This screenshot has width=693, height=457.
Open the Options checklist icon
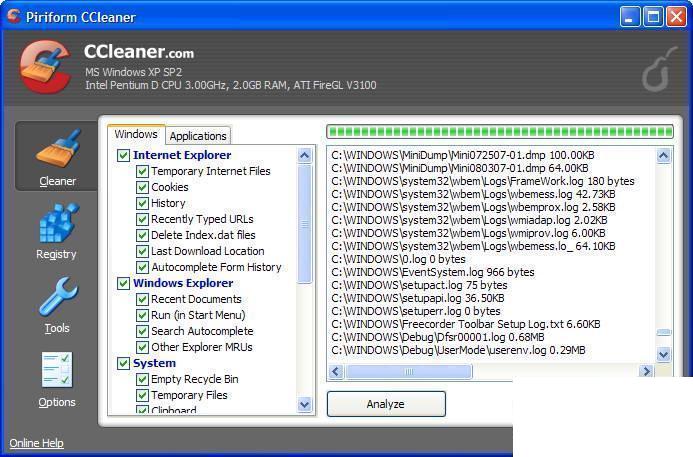[57, 369]
